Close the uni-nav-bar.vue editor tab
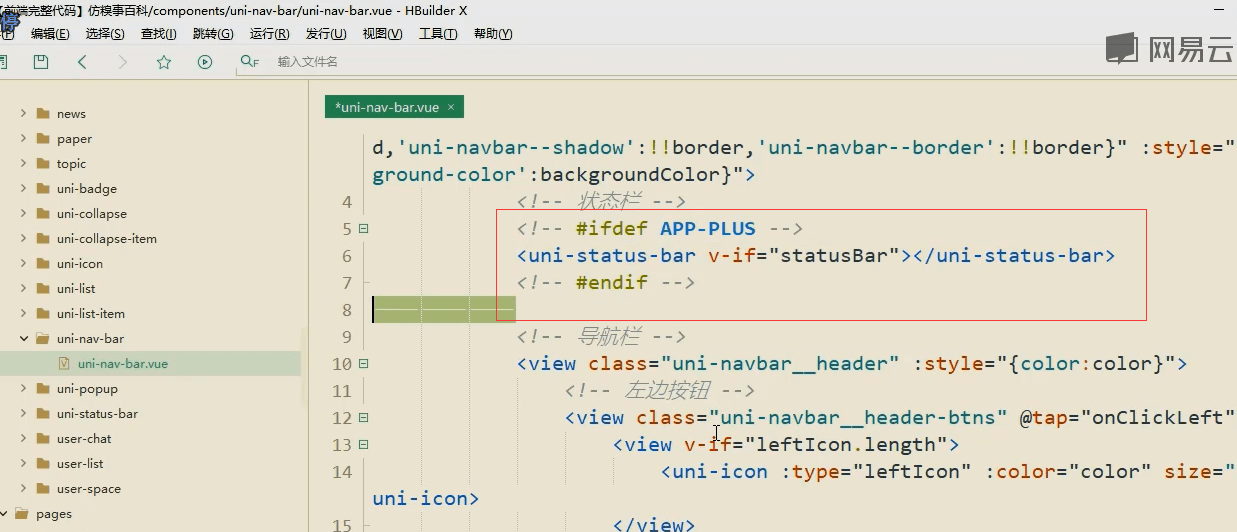 point(451,107)
